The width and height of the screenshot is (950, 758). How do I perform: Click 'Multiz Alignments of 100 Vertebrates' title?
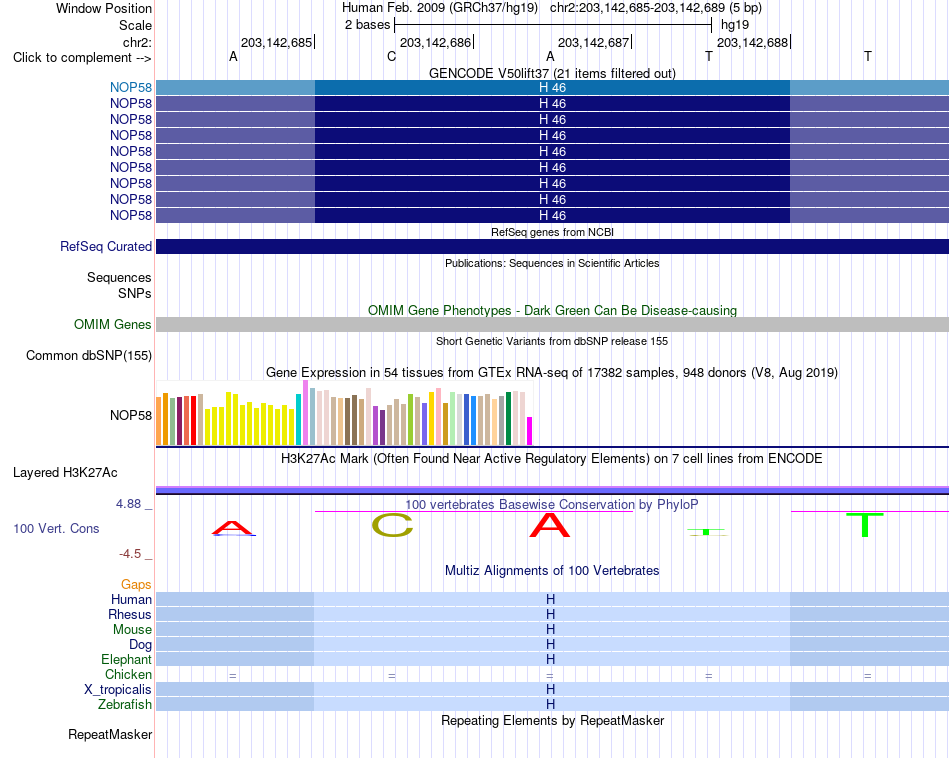click(552, 570)
